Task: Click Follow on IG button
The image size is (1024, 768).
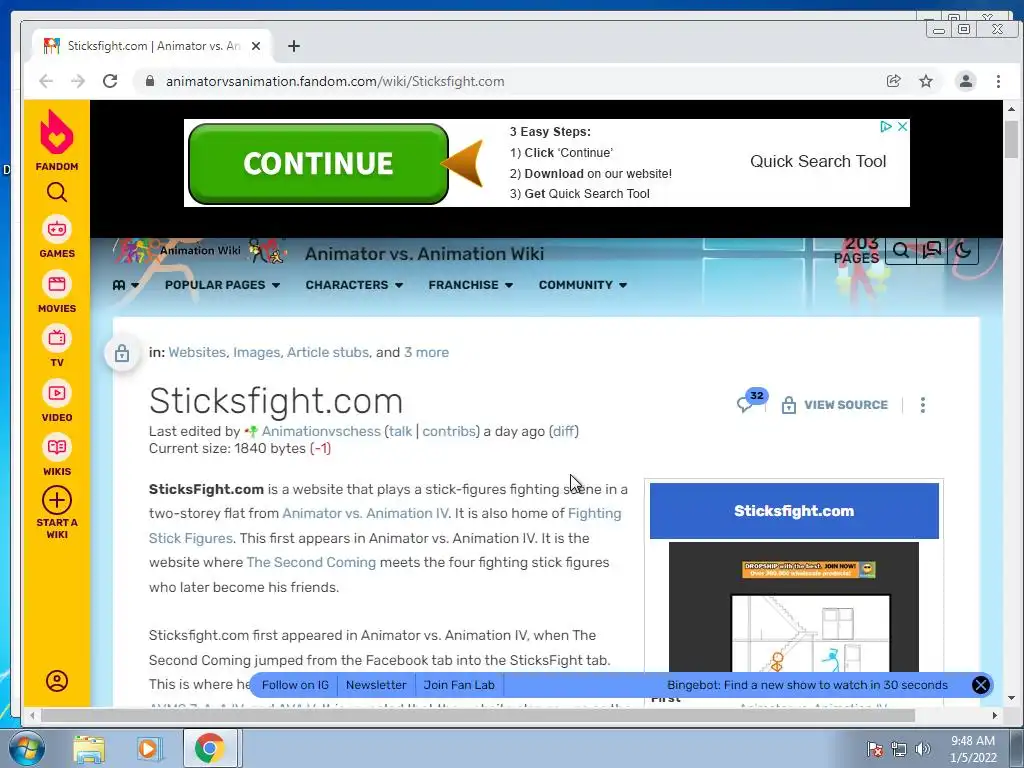Action: click(295, 685)
